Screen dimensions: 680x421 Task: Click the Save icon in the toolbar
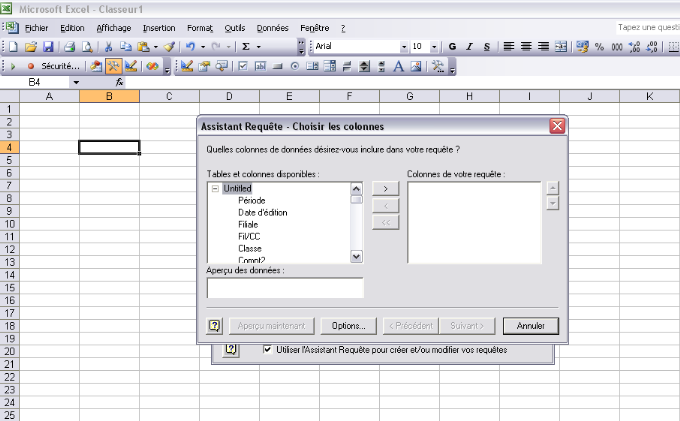pyautogui.click(x=47, y=47)
